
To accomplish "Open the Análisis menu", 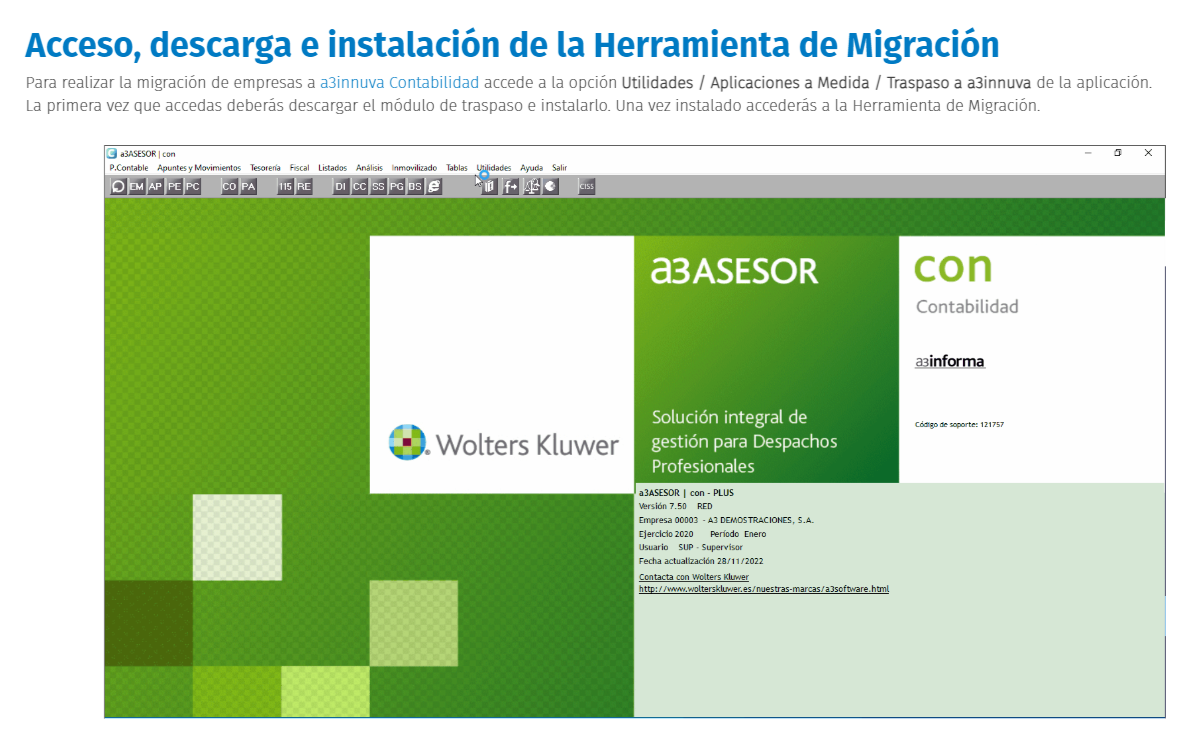I will pyautogui.click(x=369, y=168).
